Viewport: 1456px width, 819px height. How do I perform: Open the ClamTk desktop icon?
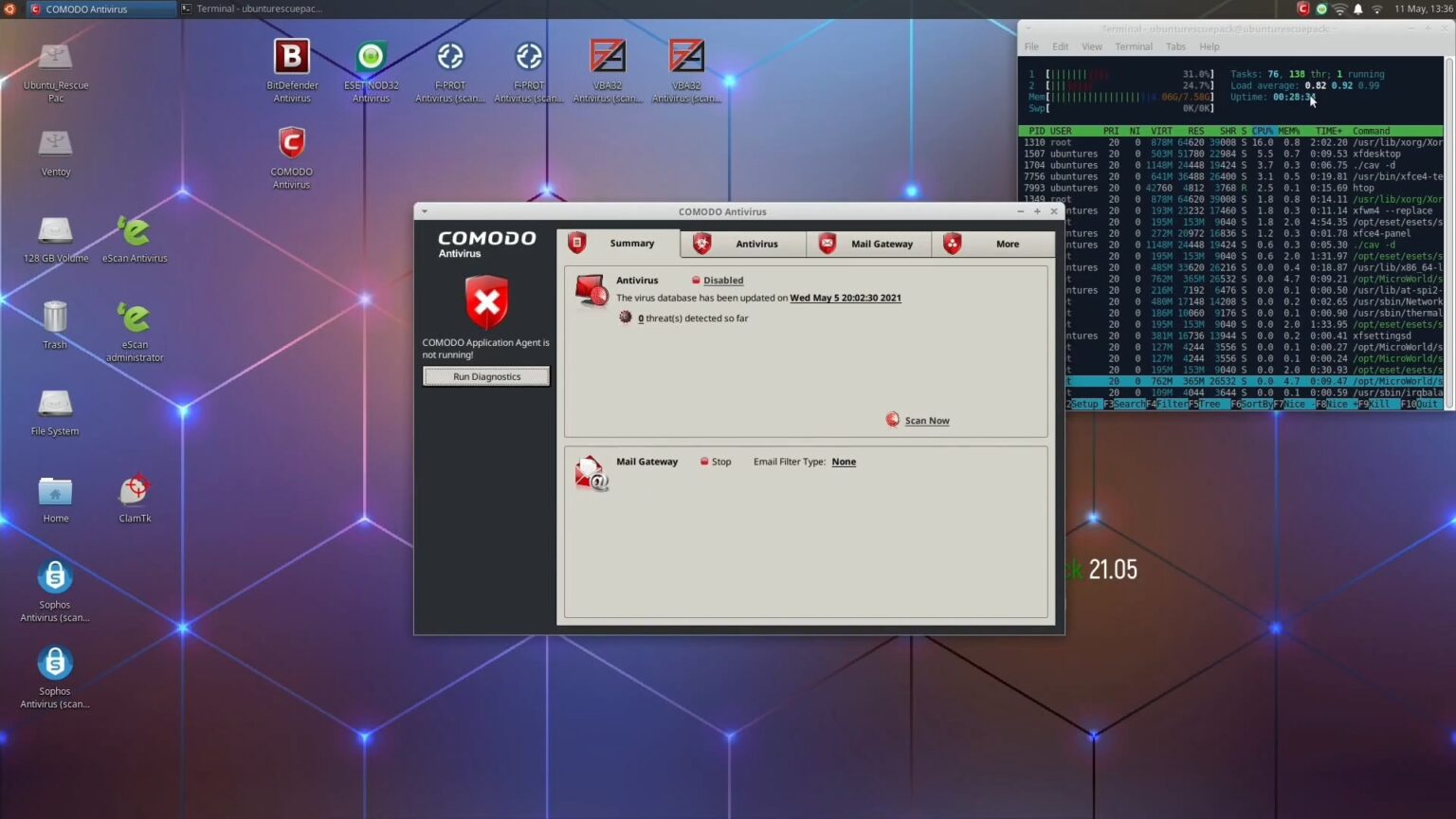(135, 490)
